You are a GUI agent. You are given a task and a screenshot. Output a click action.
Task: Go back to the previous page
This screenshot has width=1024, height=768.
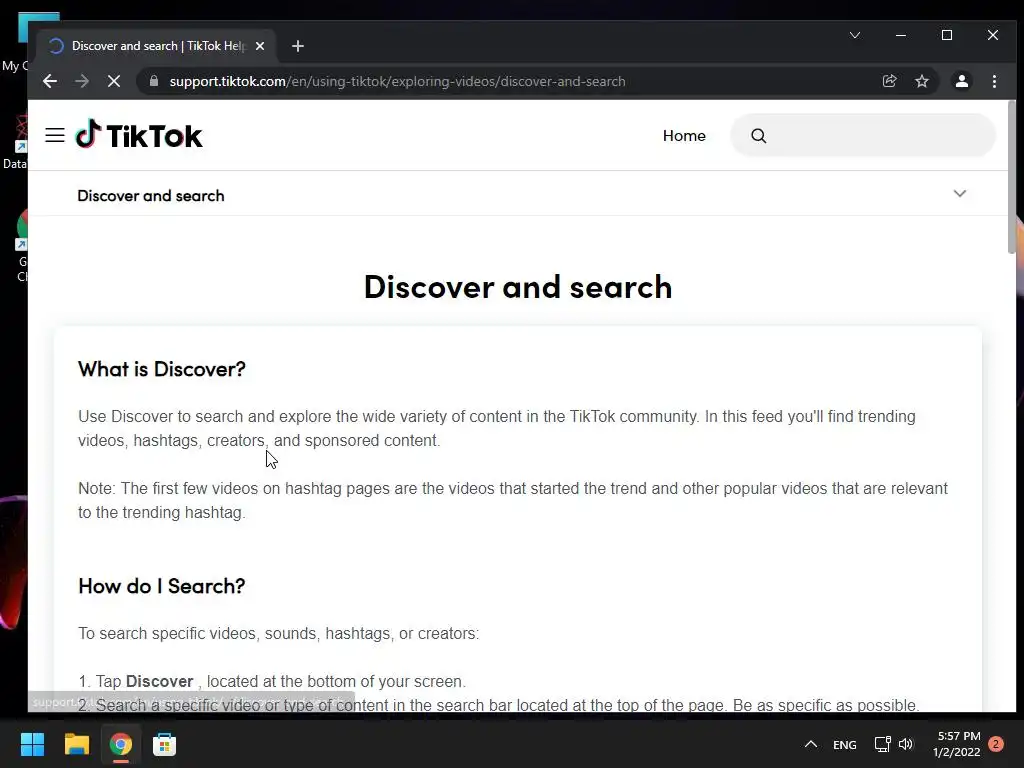[x=50, y=81]
